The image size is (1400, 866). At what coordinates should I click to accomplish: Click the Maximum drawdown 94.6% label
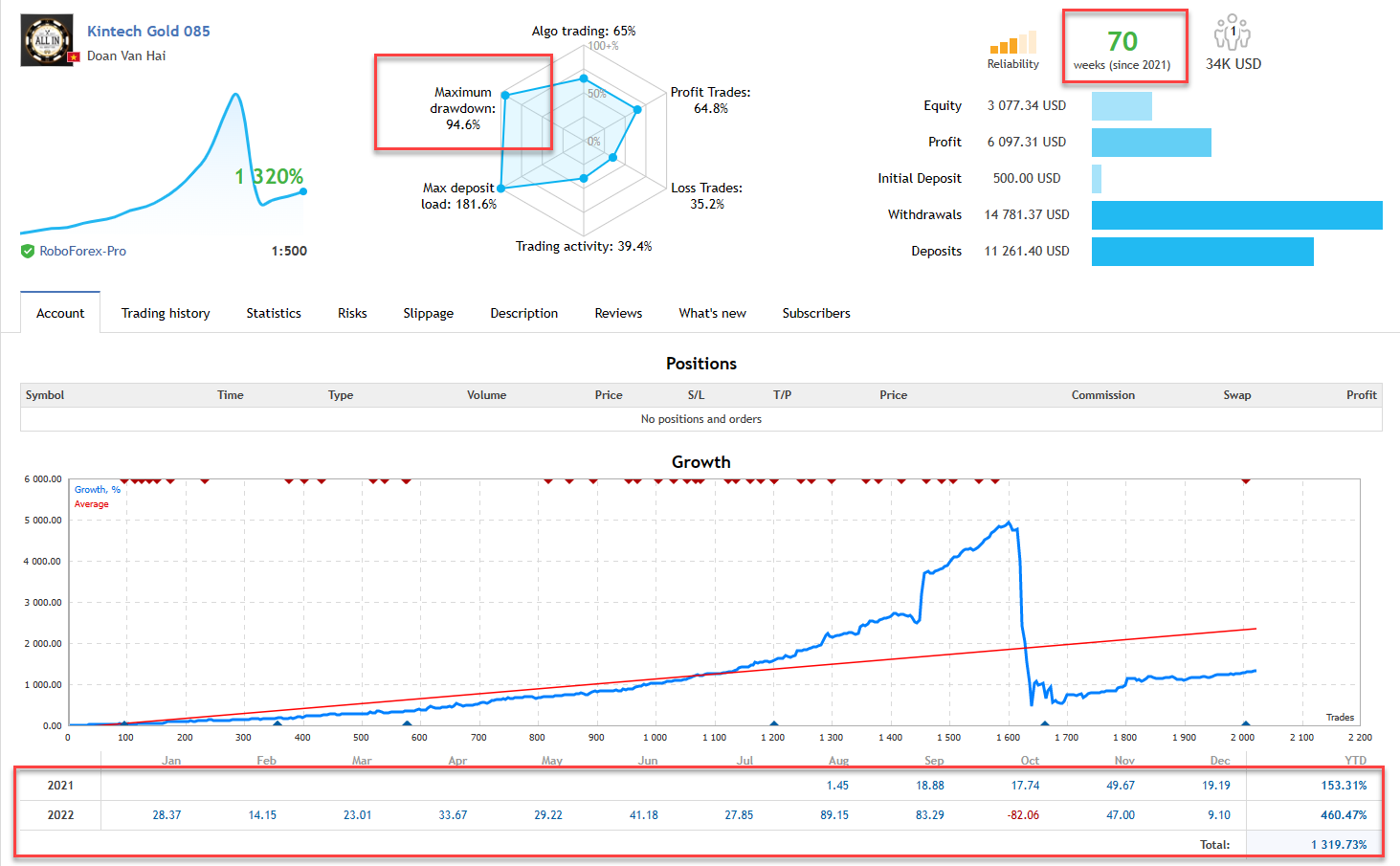click(x=463, y=108)
